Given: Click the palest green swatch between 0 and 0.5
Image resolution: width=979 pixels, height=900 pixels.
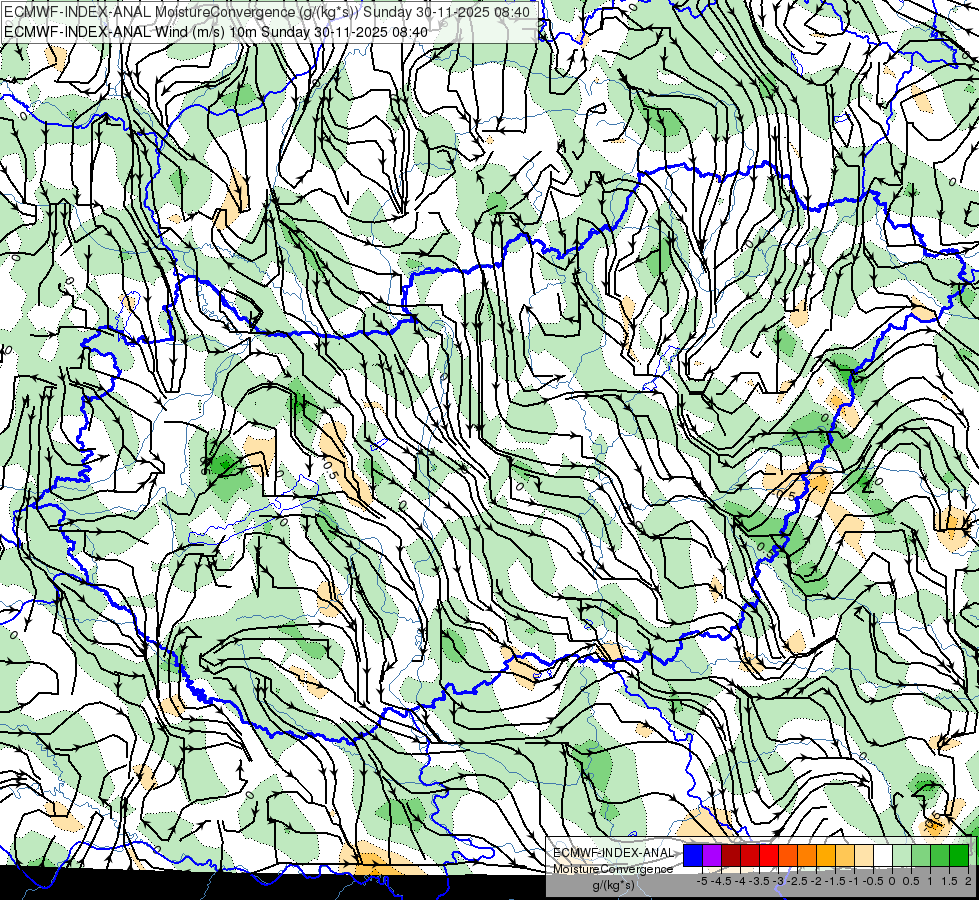Looking at the screenshot, I should [x=902, y=855].
